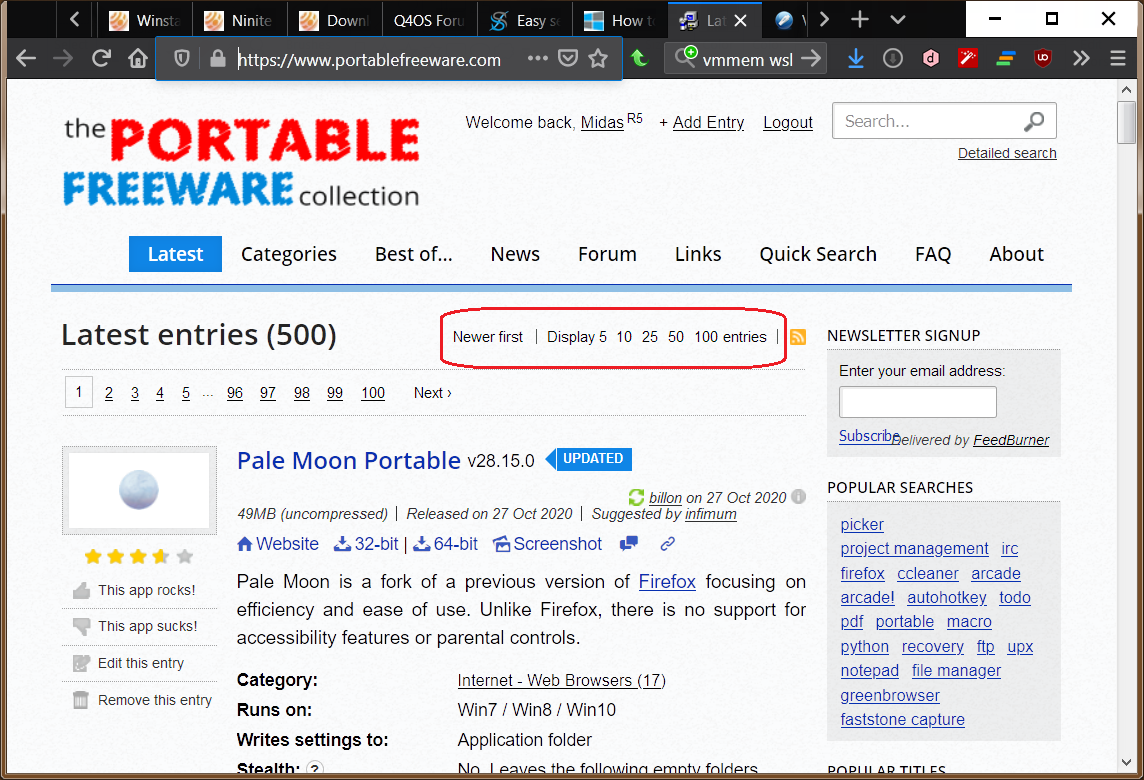Screen dimensions: 1144x780
Task: Open the Quick Search menu item
Action: click(818, 254)
